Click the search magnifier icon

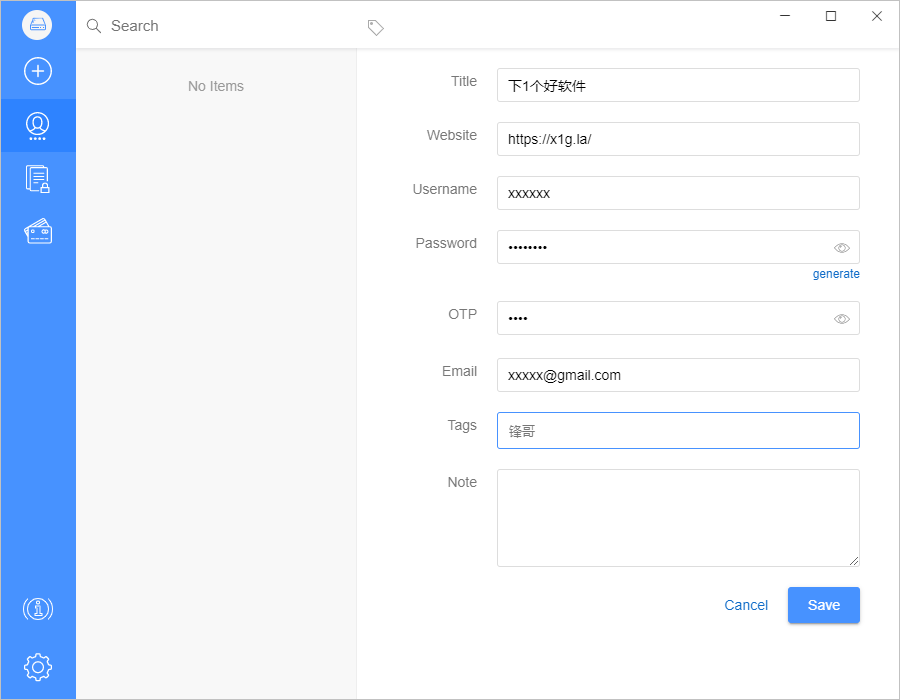click(94, 26)
